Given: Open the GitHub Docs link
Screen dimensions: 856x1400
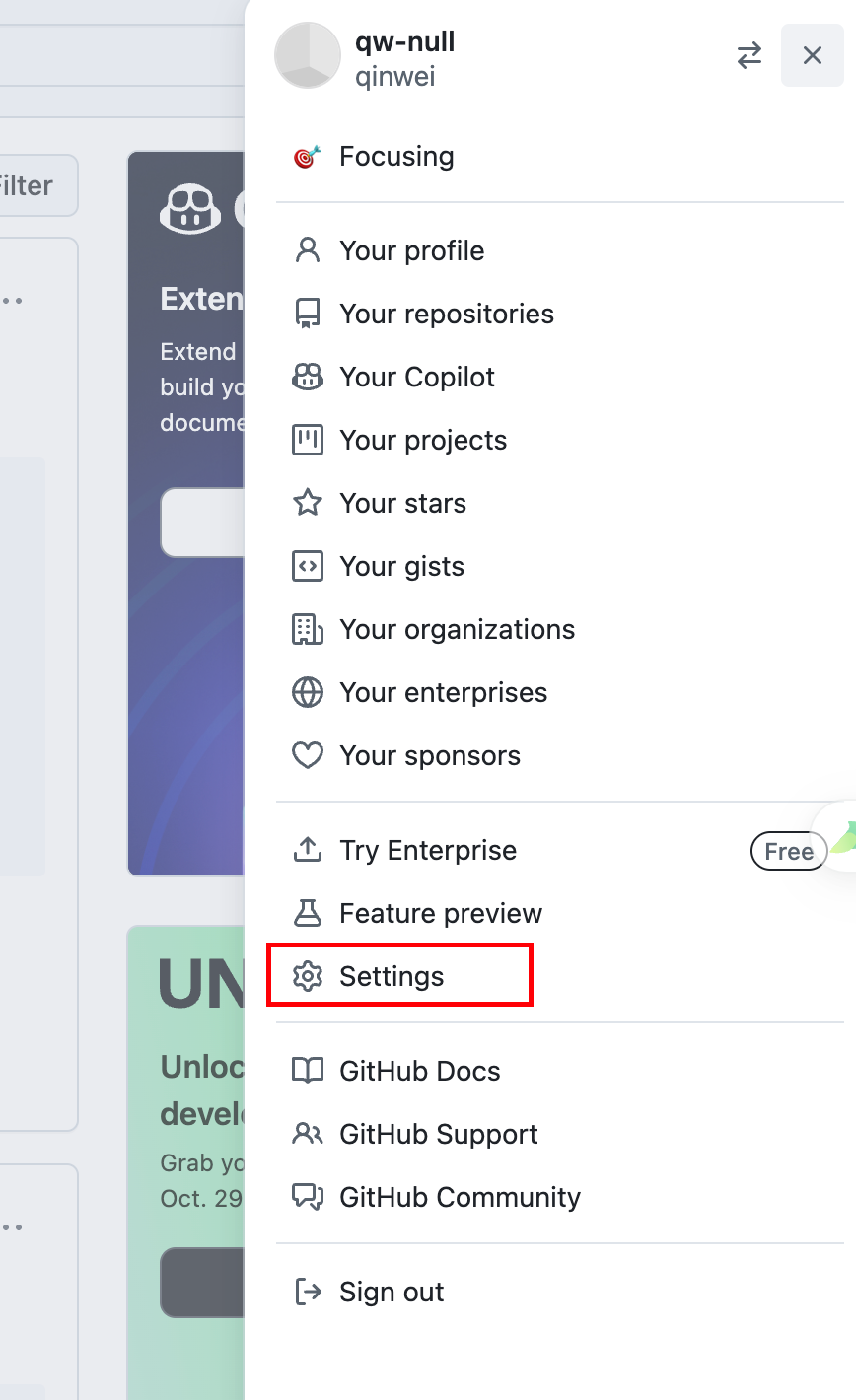Looking at the screenshot, I should [x=560, y=1071].
